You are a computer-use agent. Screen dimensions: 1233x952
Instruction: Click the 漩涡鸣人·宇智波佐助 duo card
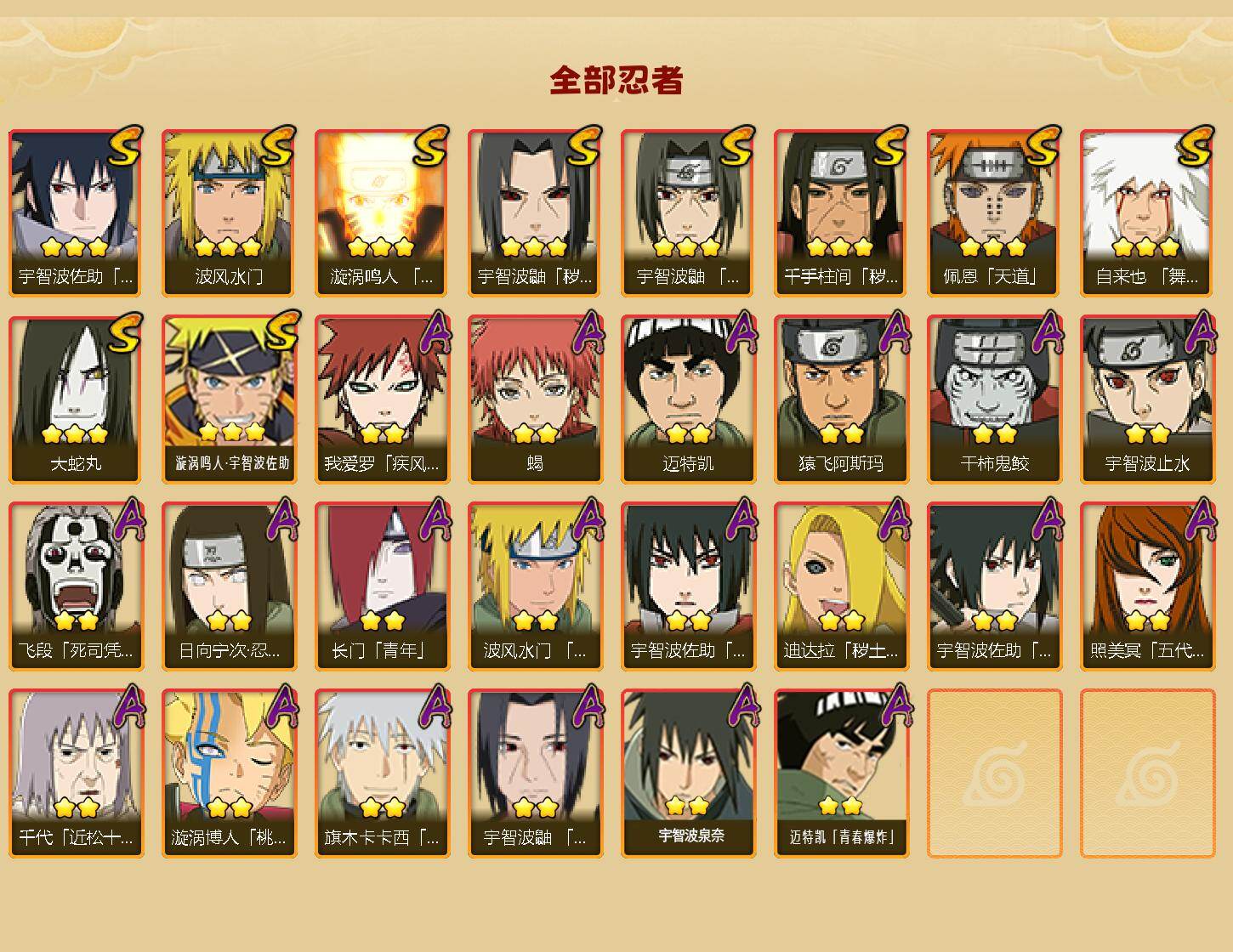229,399
